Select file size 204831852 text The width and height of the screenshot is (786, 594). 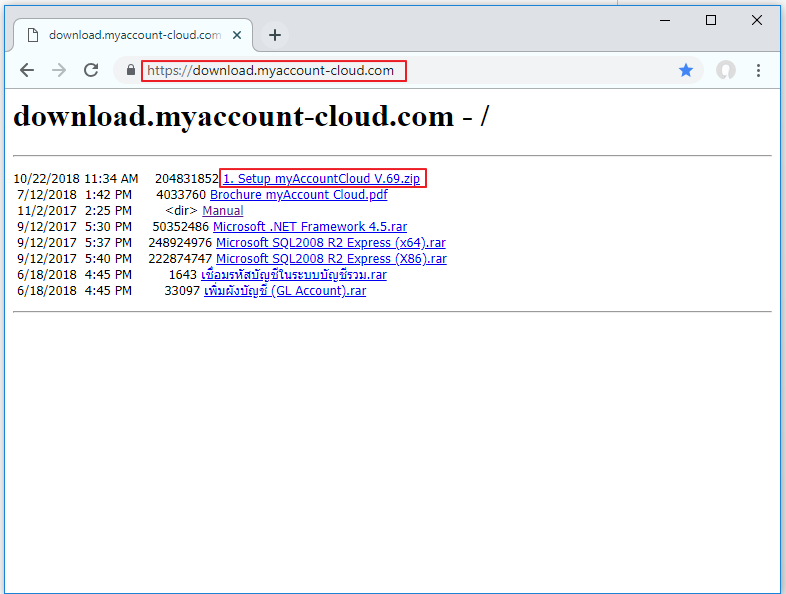point(187,178)
